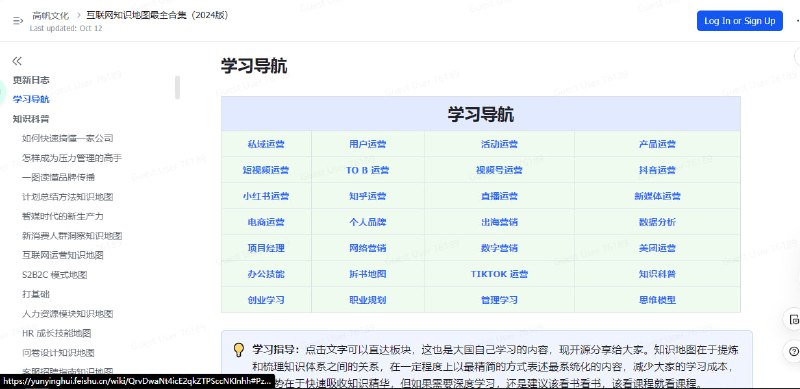
Task: Click the Last updated: Oct 12 text
Action: pos(66,28)
